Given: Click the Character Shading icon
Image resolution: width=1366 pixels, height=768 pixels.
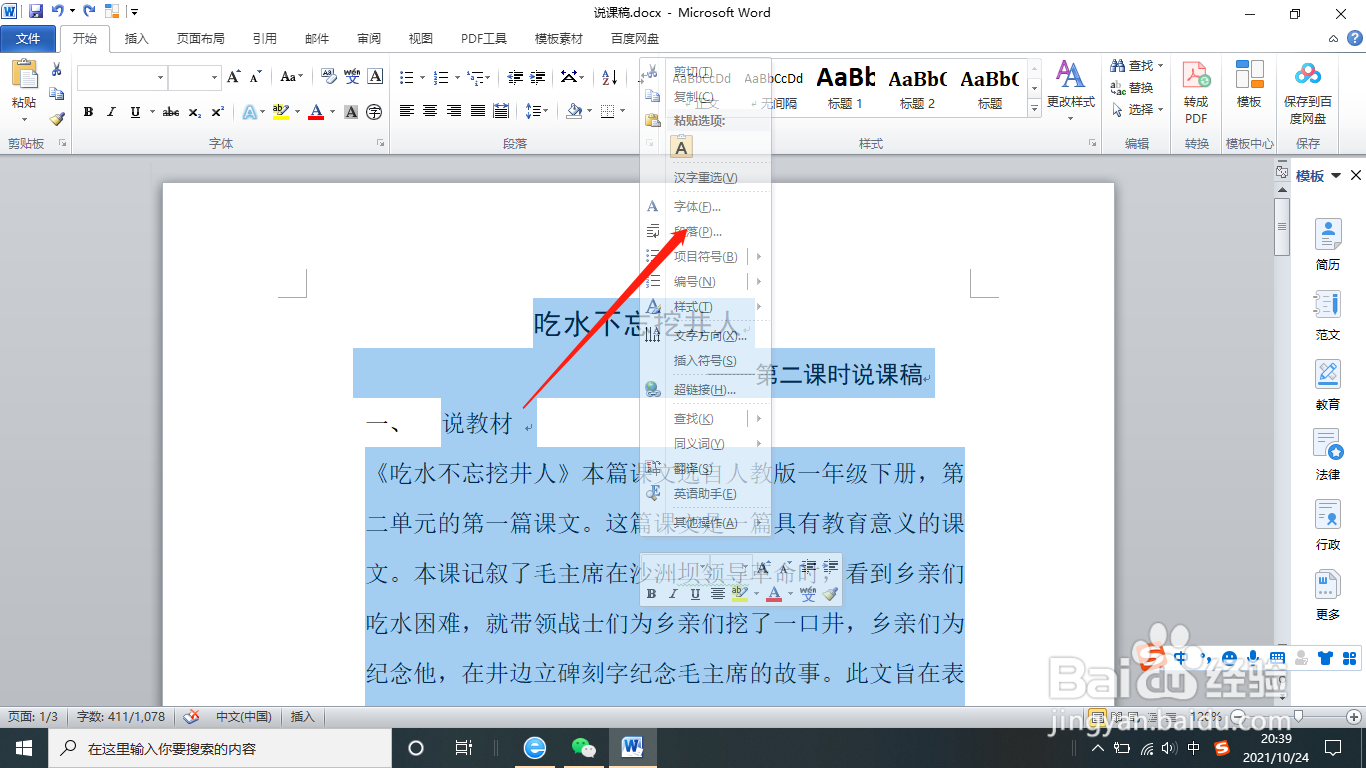Looking at the screenshot, I should (351, 112).
